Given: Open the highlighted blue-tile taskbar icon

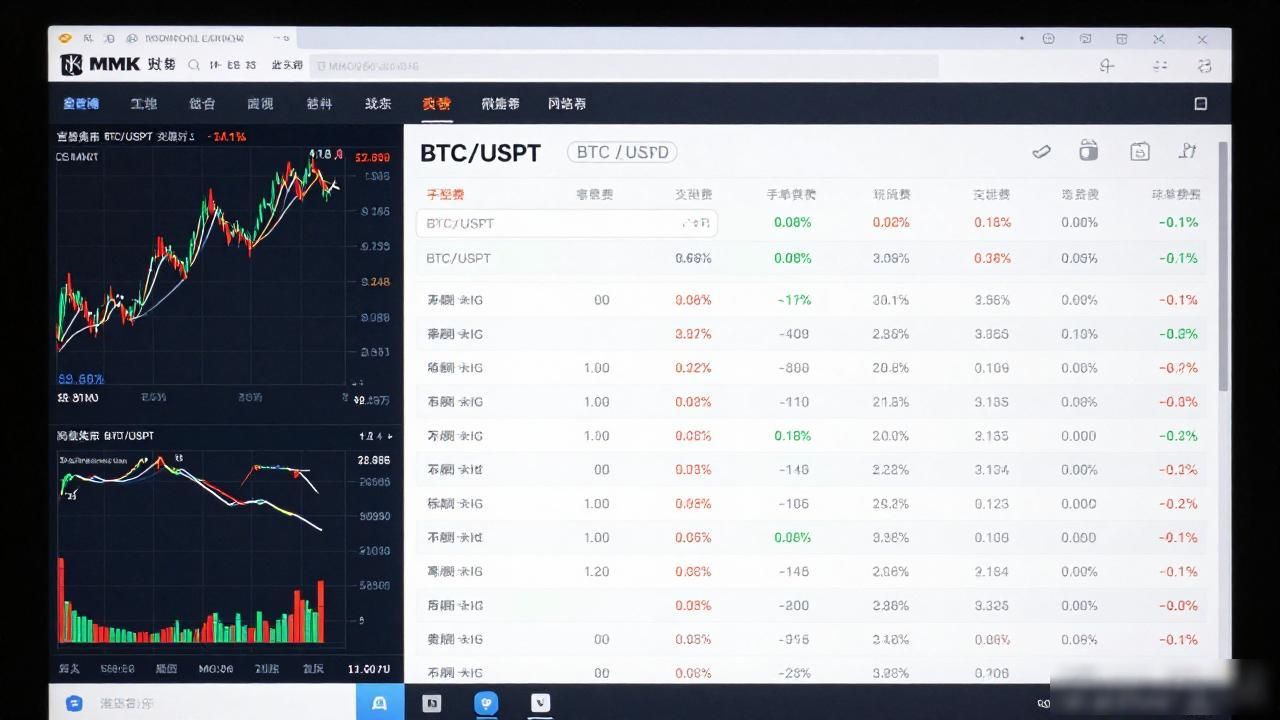Looking at the screenshot, I should pos(380,702).
